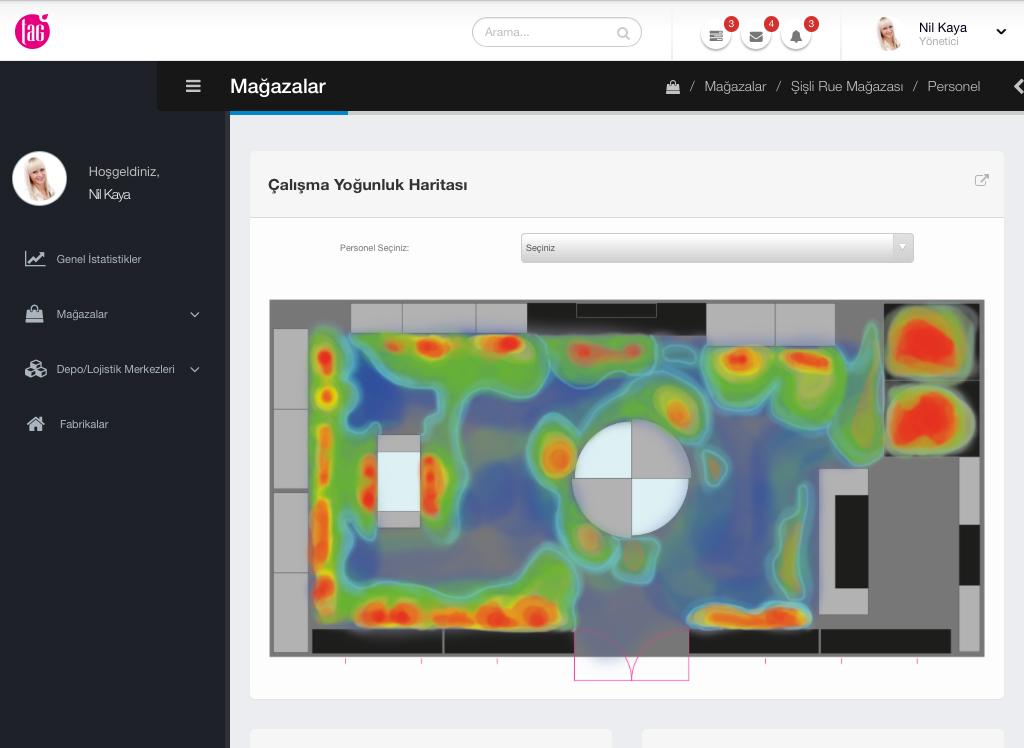The height and width of the screenshot is (748, 1024).
Task: Click the sidebar profile photo of Nil Kaya
Action: (x=39, y=179)
